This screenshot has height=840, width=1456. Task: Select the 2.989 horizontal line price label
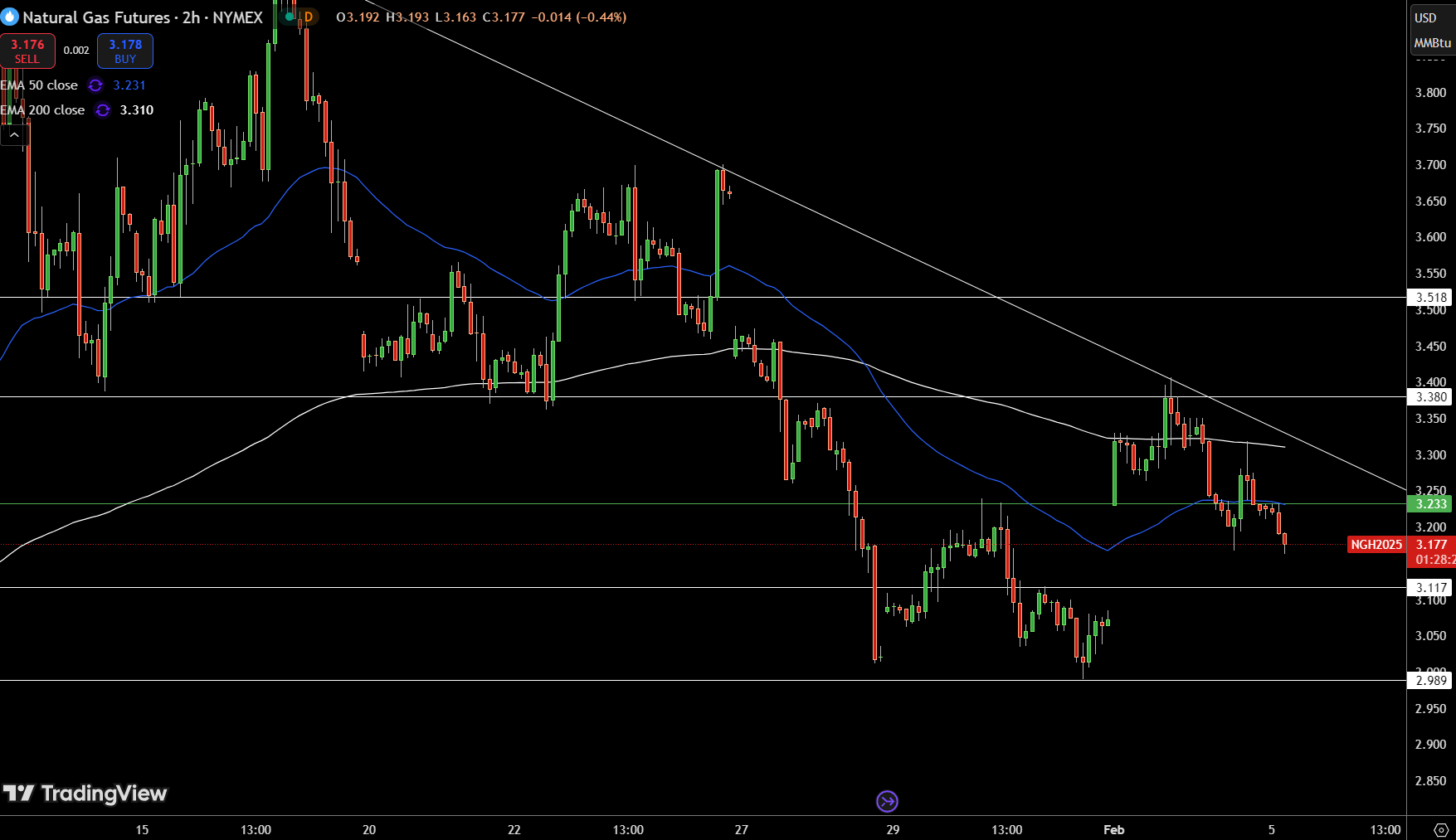[1431, 680]
